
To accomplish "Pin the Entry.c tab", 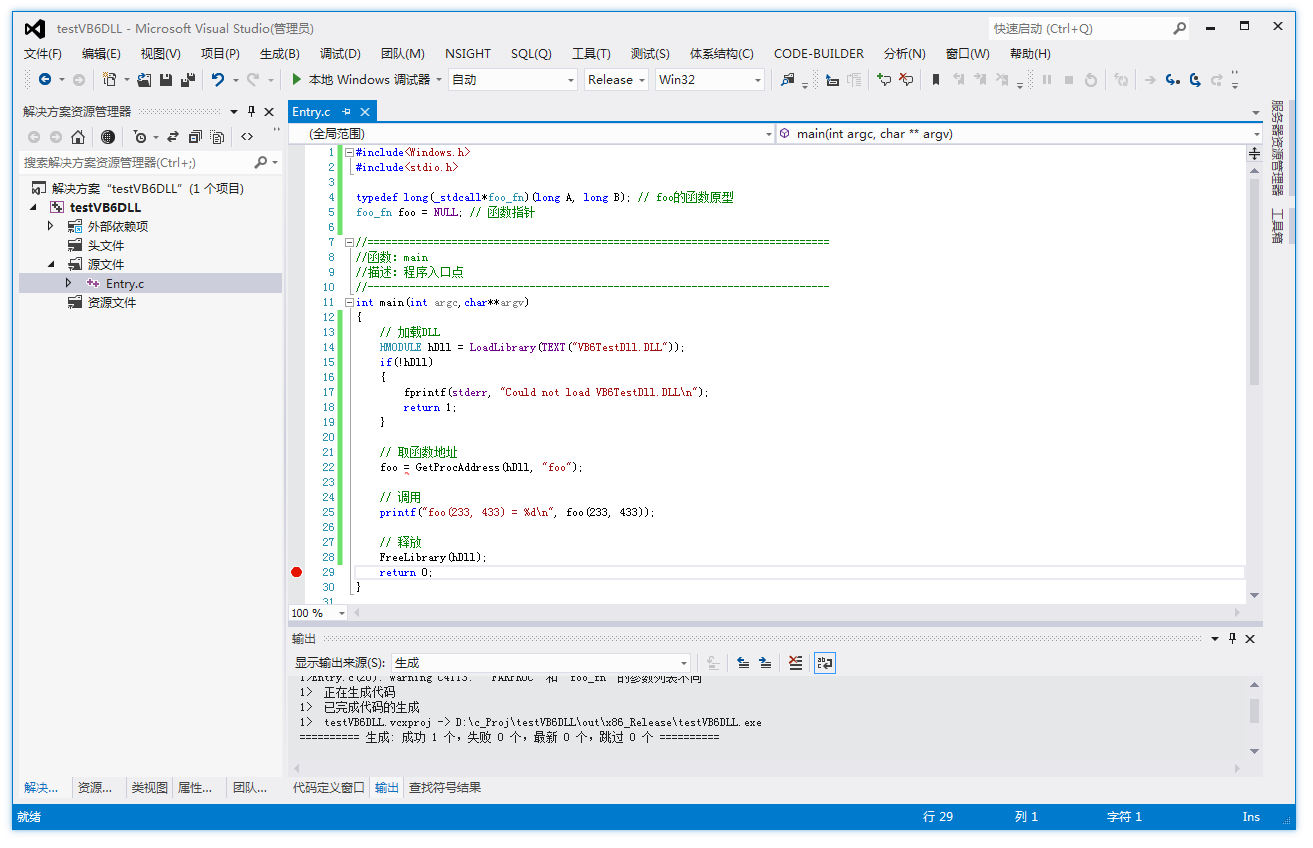I will tap(346, 112).
